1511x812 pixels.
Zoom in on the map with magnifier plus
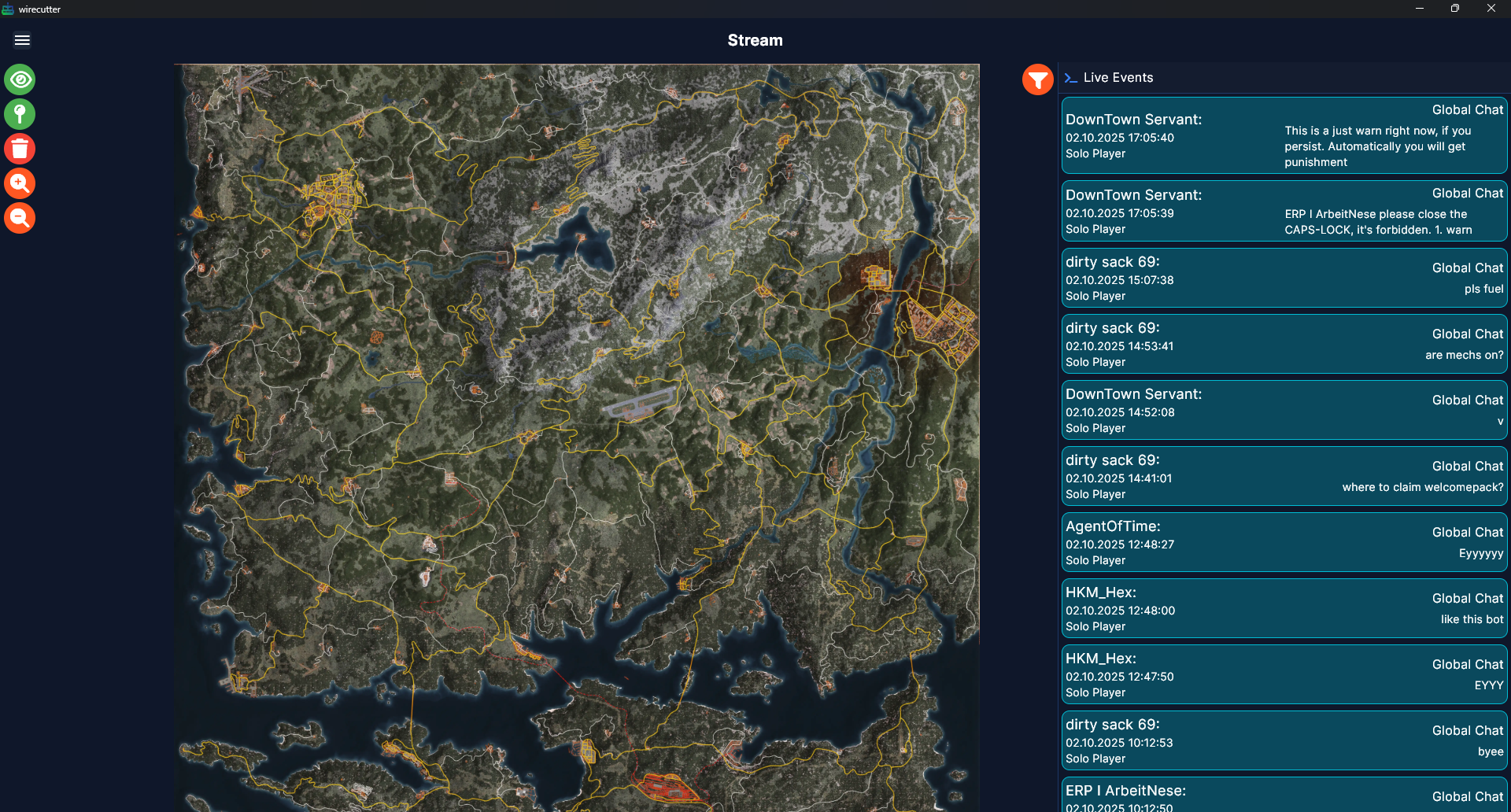click(x=20, y=183)
